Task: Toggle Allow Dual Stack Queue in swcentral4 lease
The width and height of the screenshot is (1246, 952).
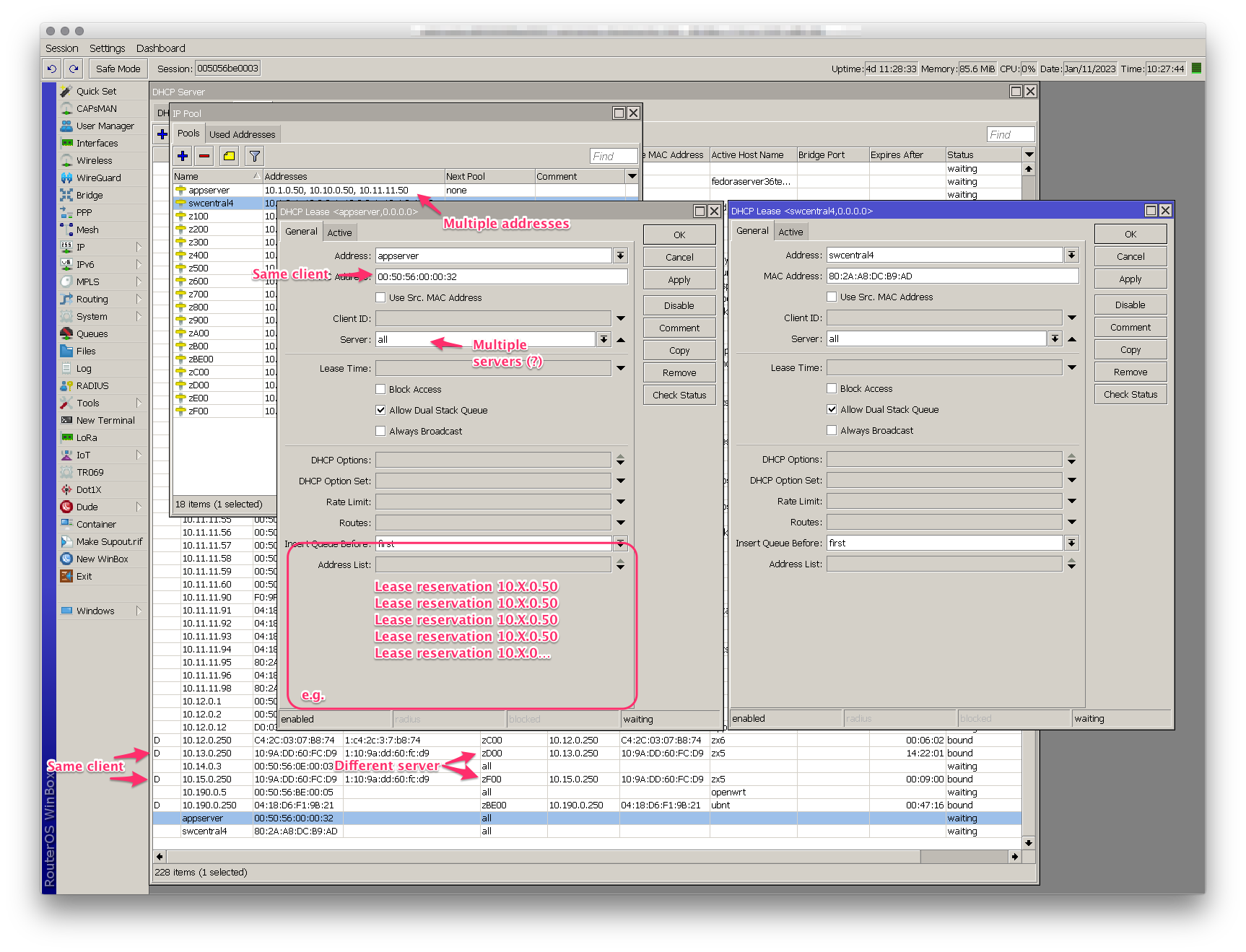Action: pyautogui.click(x=832, y=409)
